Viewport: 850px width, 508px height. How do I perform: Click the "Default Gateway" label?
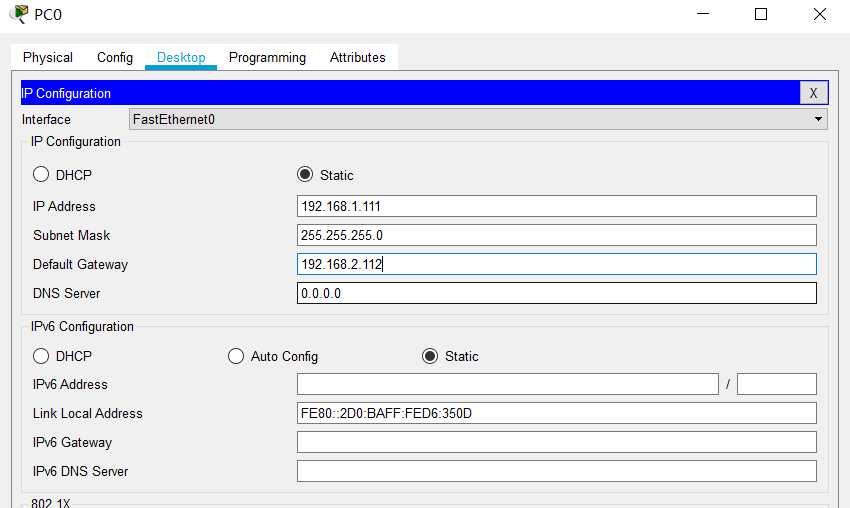(x=80, y=265)
